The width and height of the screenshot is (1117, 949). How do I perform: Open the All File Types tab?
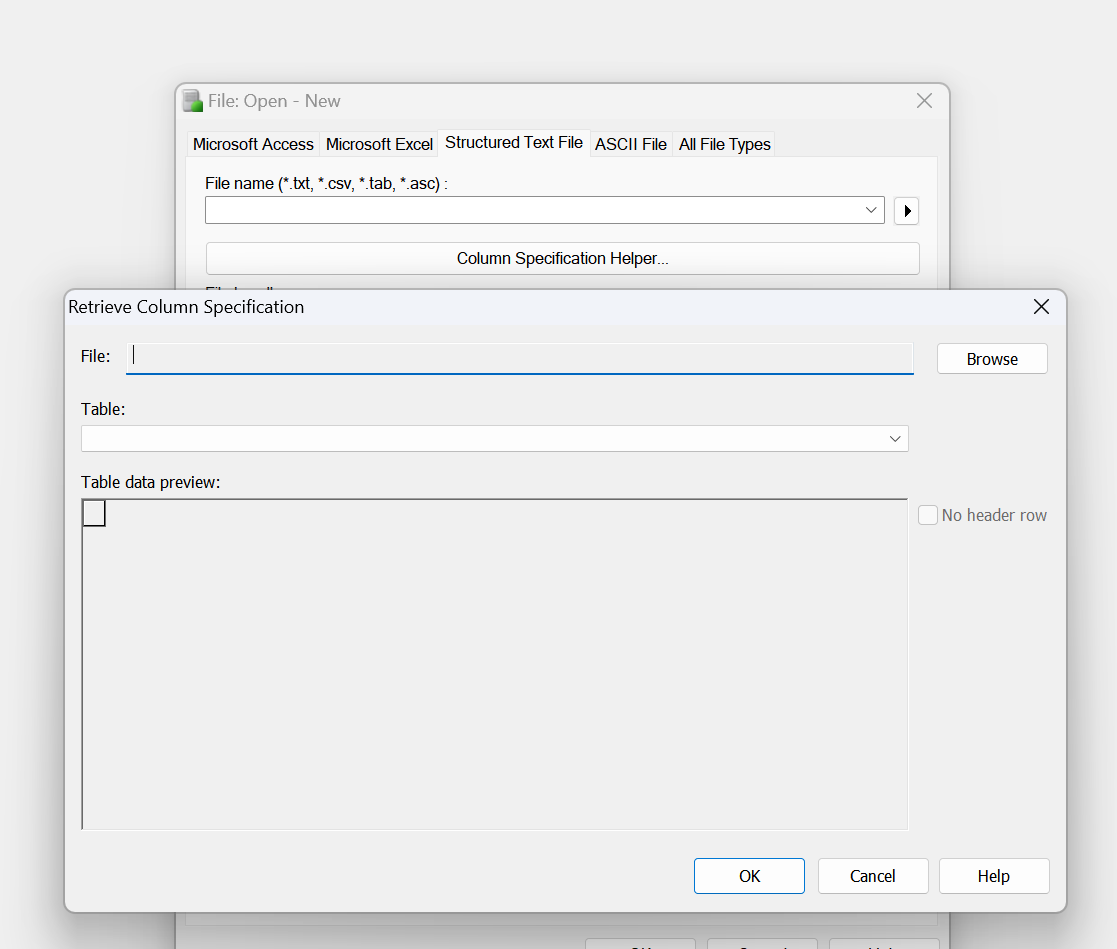[x=724, y=144]
